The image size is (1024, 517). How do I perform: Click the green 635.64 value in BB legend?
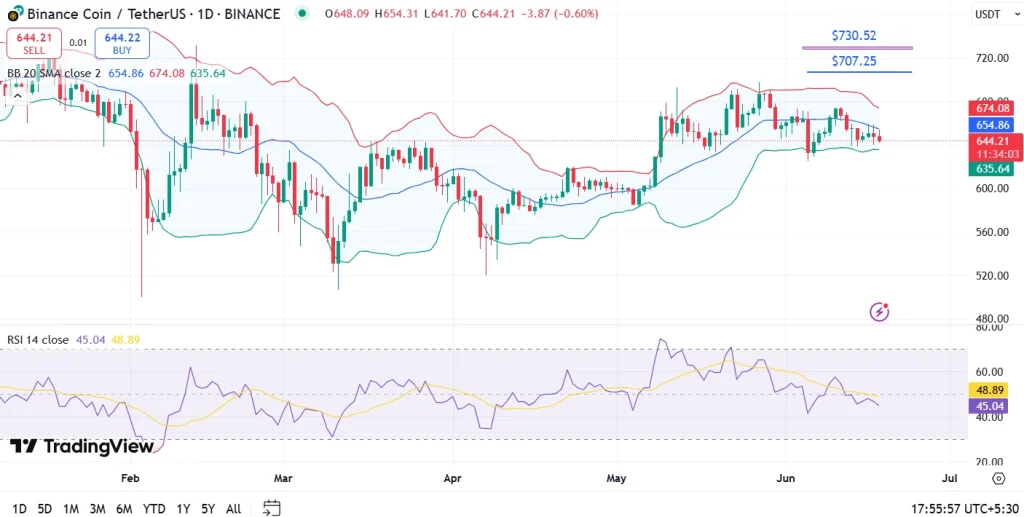(208, 73)
